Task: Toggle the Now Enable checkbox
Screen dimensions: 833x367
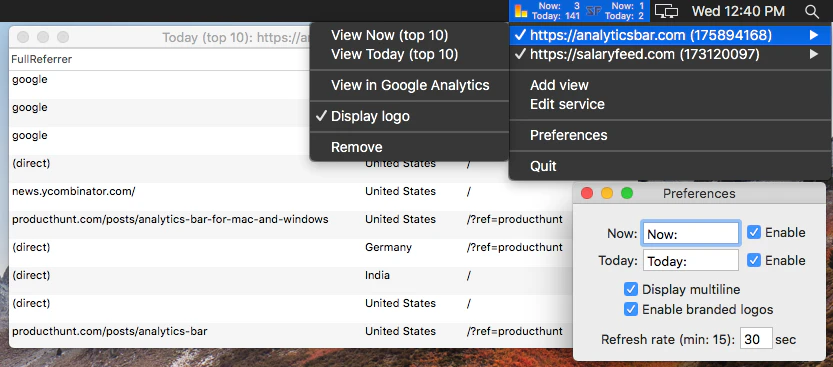Action: pyautogui.click(x=754, y=233)
